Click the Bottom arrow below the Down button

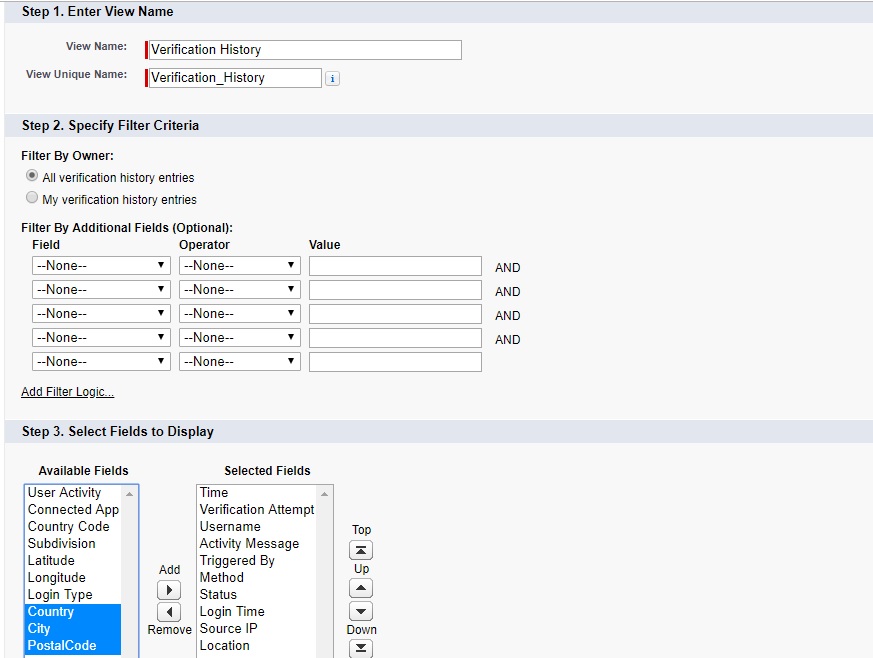click(x=360, y=648)
